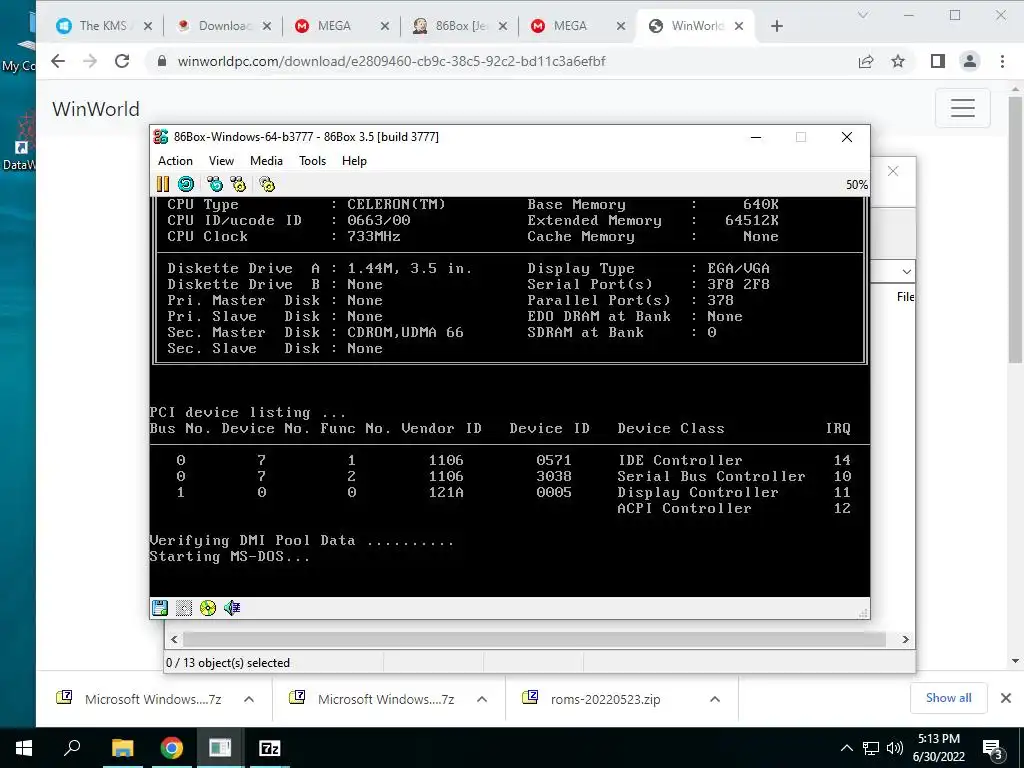Open taskbar search
1024x768 pixels.
(x=72, y=748)
